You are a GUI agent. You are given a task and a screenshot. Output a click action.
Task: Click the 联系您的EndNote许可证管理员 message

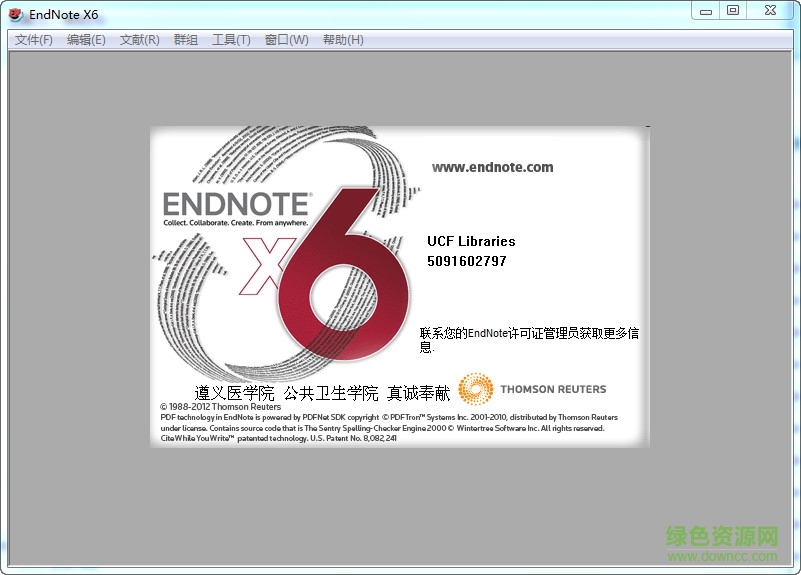529,340
